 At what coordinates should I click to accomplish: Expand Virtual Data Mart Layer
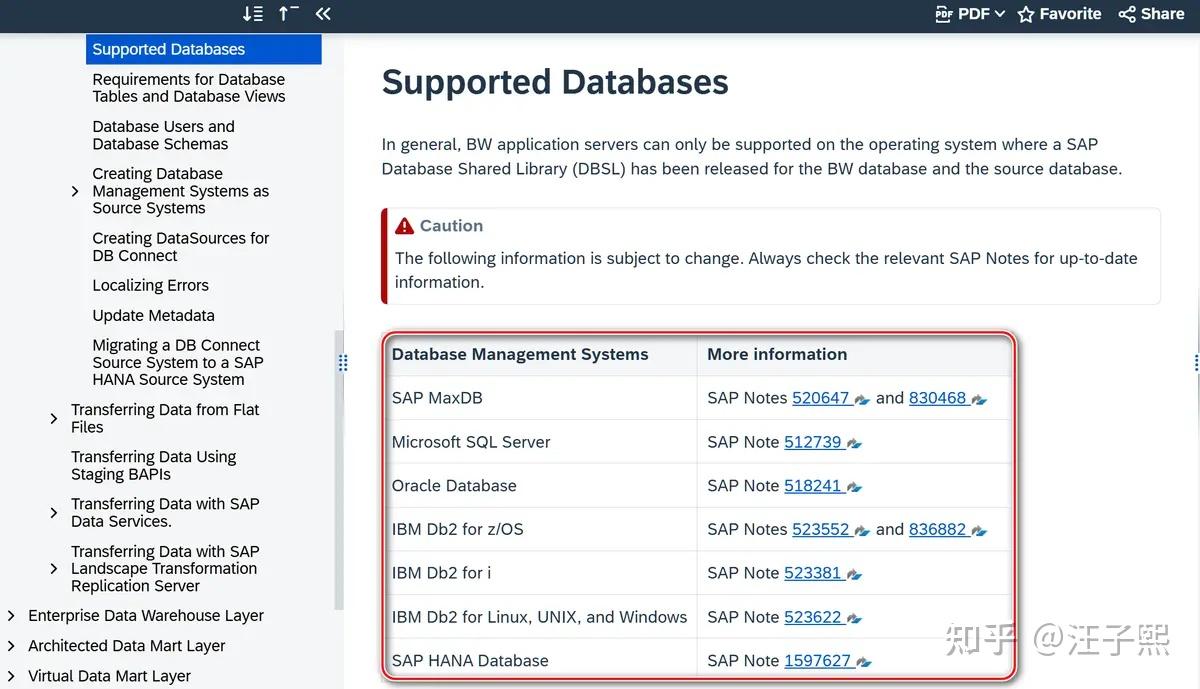(x=11, y=676)
